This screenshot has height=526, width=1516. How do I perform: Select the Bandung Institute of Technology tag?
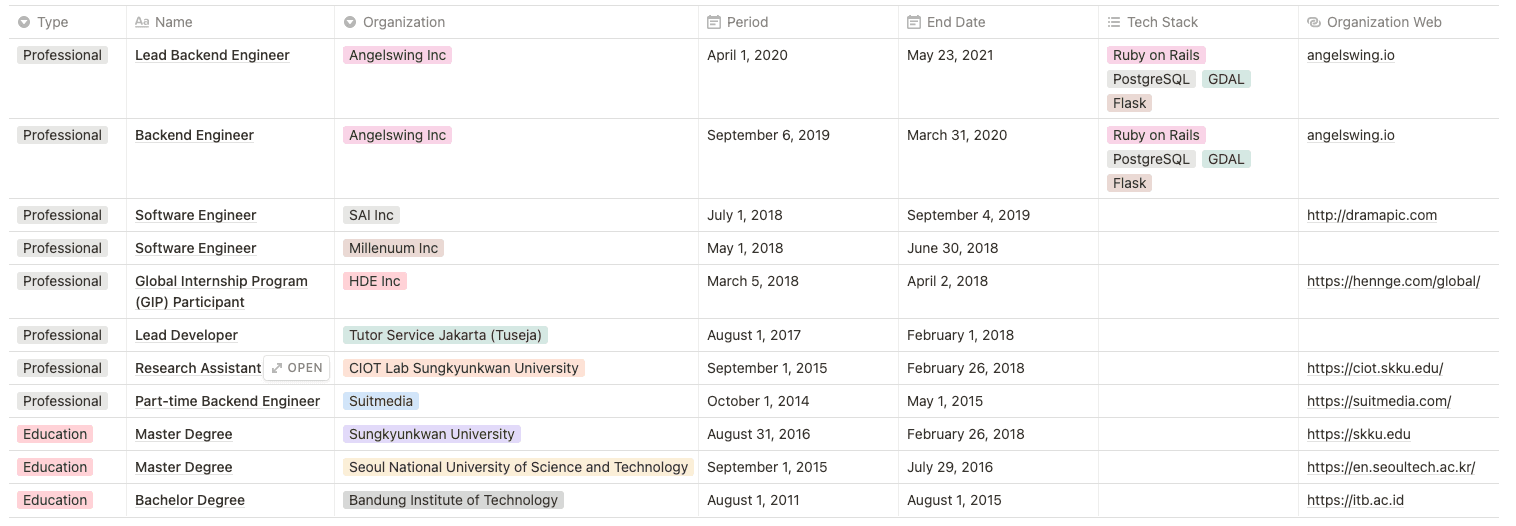453,500
